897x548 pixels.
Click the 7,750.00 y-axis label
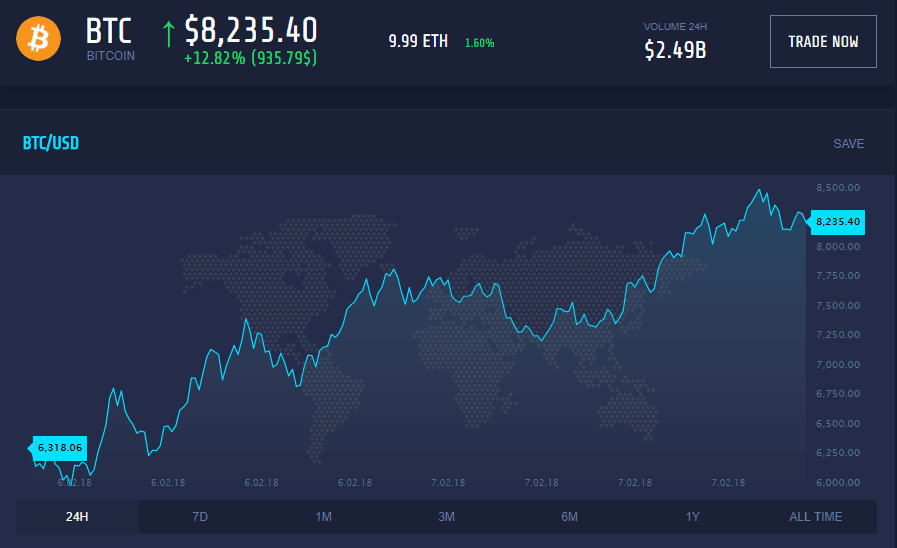point(838,276)
